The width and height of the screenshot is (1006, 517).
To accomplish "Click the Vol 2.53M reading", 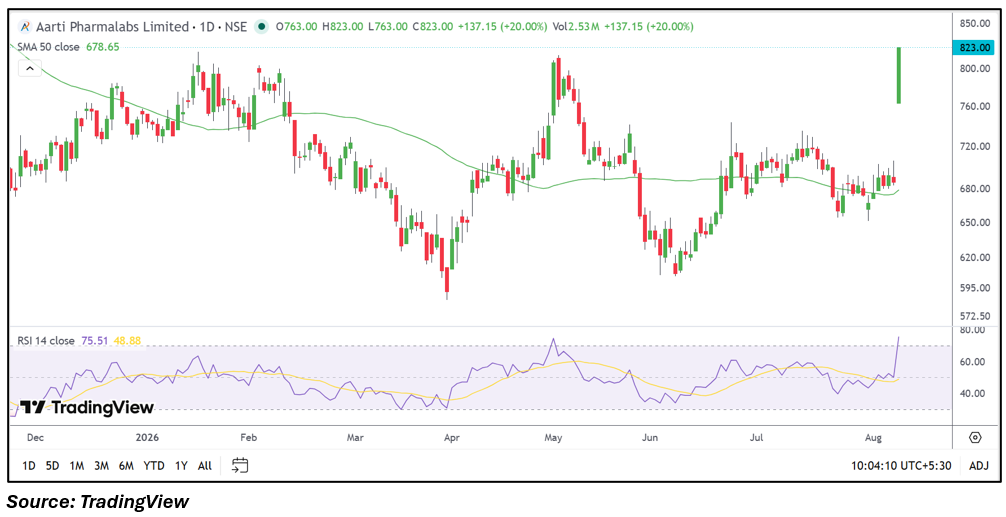I will click(576, 27).
